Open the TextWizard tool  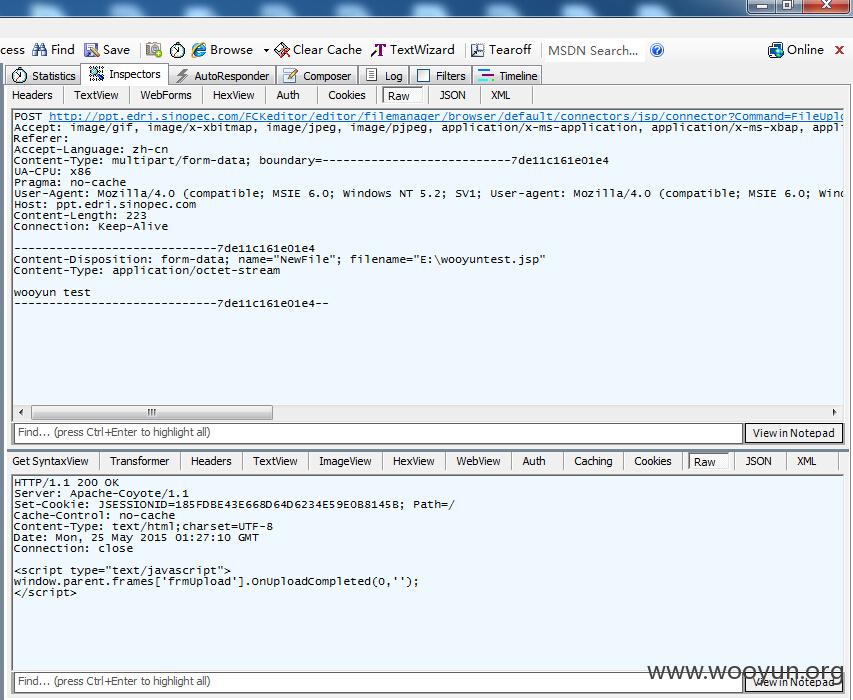click(x=413, y=50)
